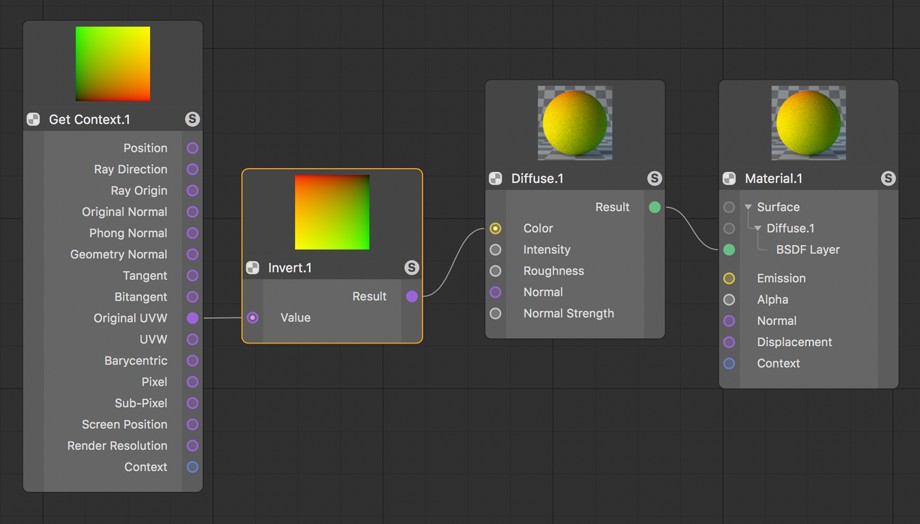Click the Diffuse.1 sphere preview thumbnail
920x524 pixels.
[575, 123]
